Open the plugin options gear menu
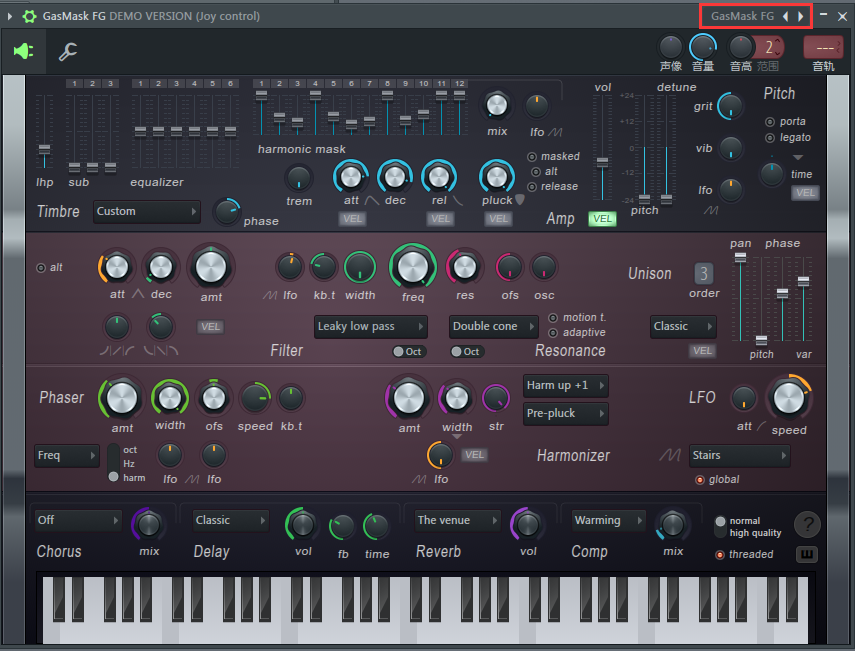The height and width of the screenshot is (651, 855). click(x=29, y=16)
